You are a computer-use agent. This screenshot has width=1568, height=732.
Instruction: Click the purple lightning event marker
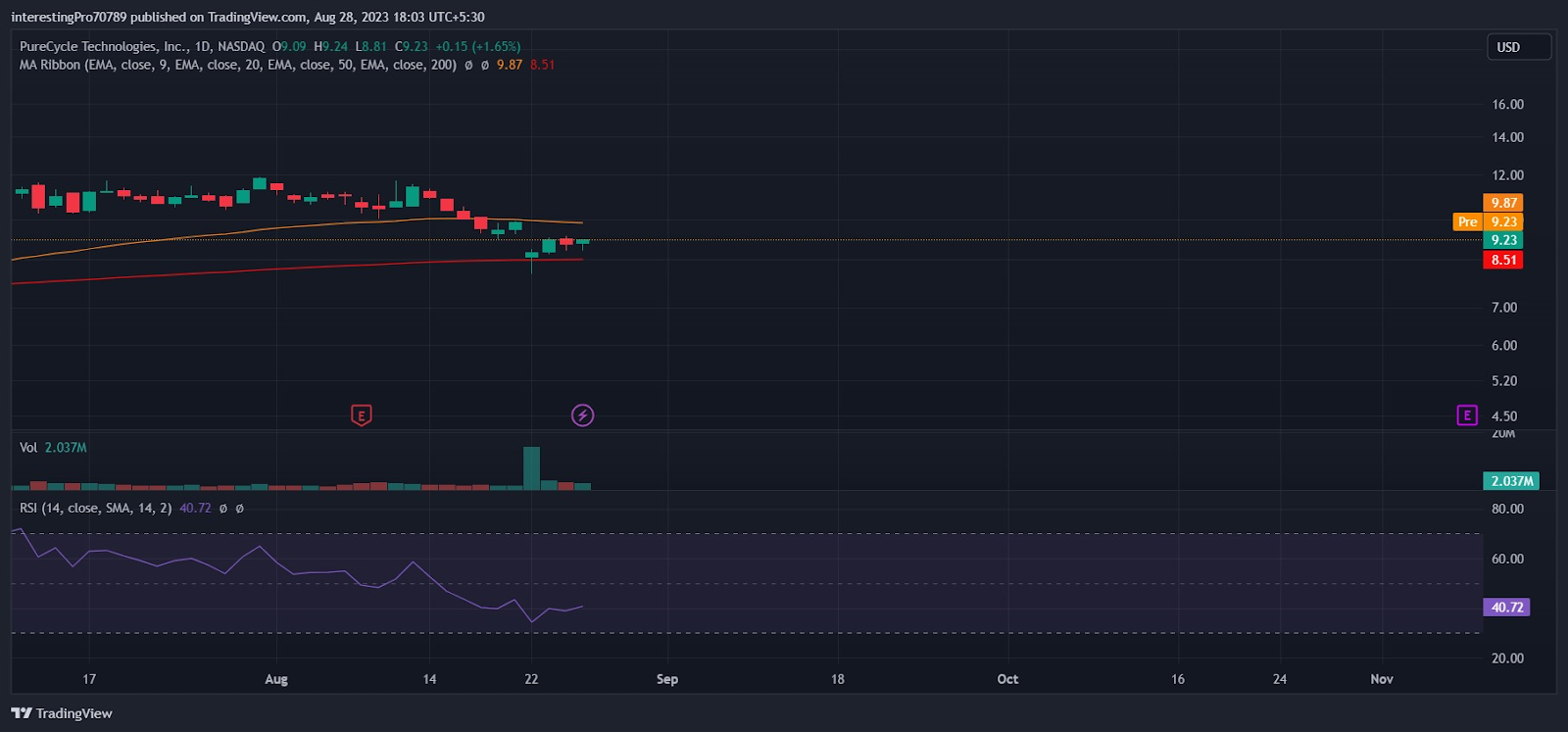click(582, 415)
